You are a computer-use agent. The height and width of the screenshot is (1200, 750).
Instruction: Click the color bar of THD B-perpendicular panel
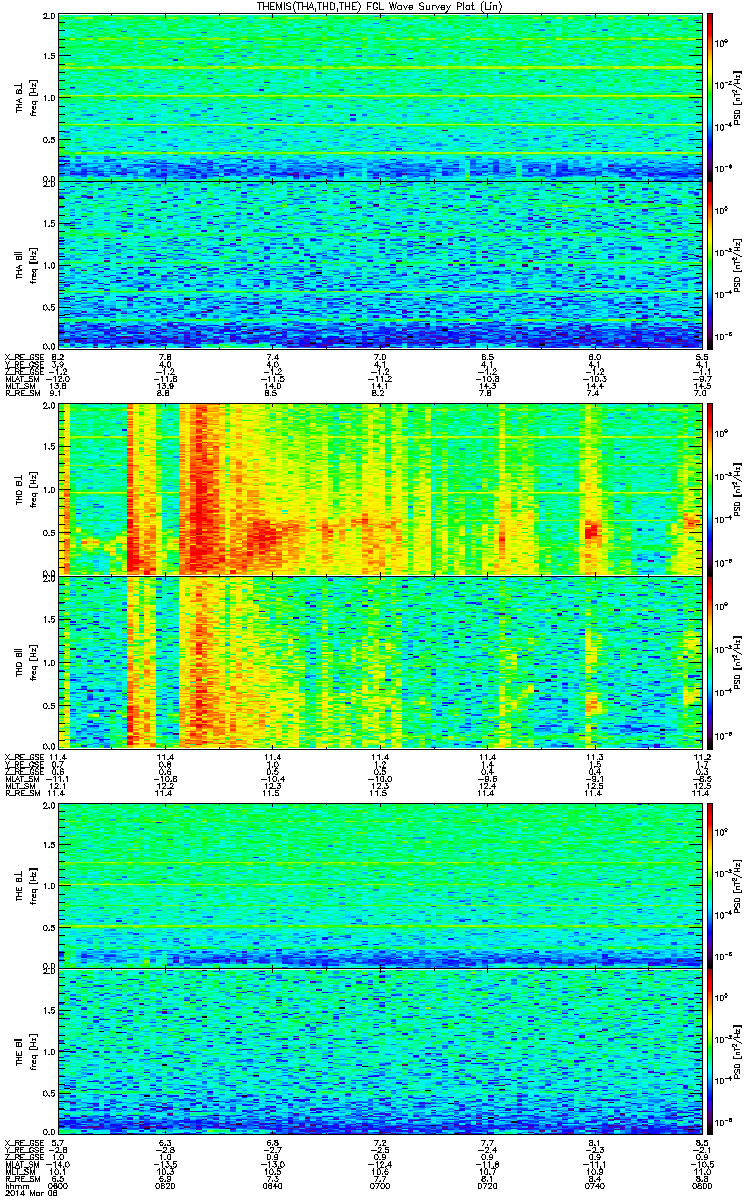coord(711,488)
